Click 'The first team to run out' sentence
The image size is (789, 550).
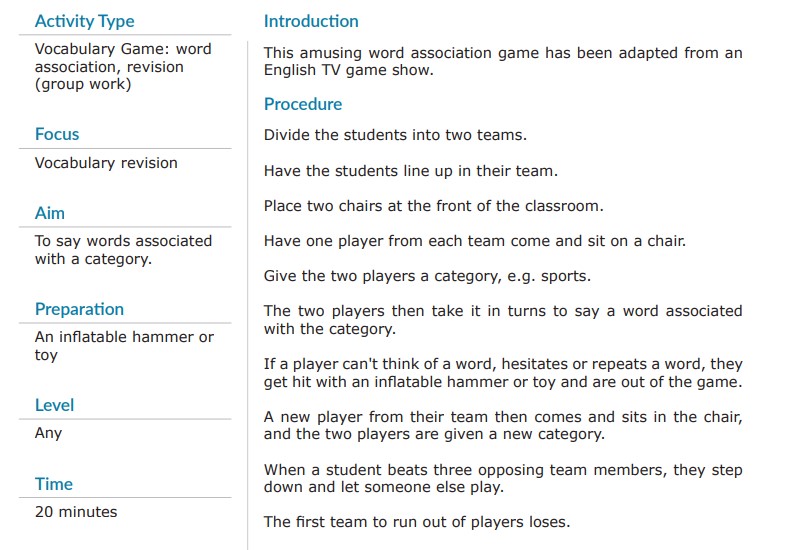(417, 521)
